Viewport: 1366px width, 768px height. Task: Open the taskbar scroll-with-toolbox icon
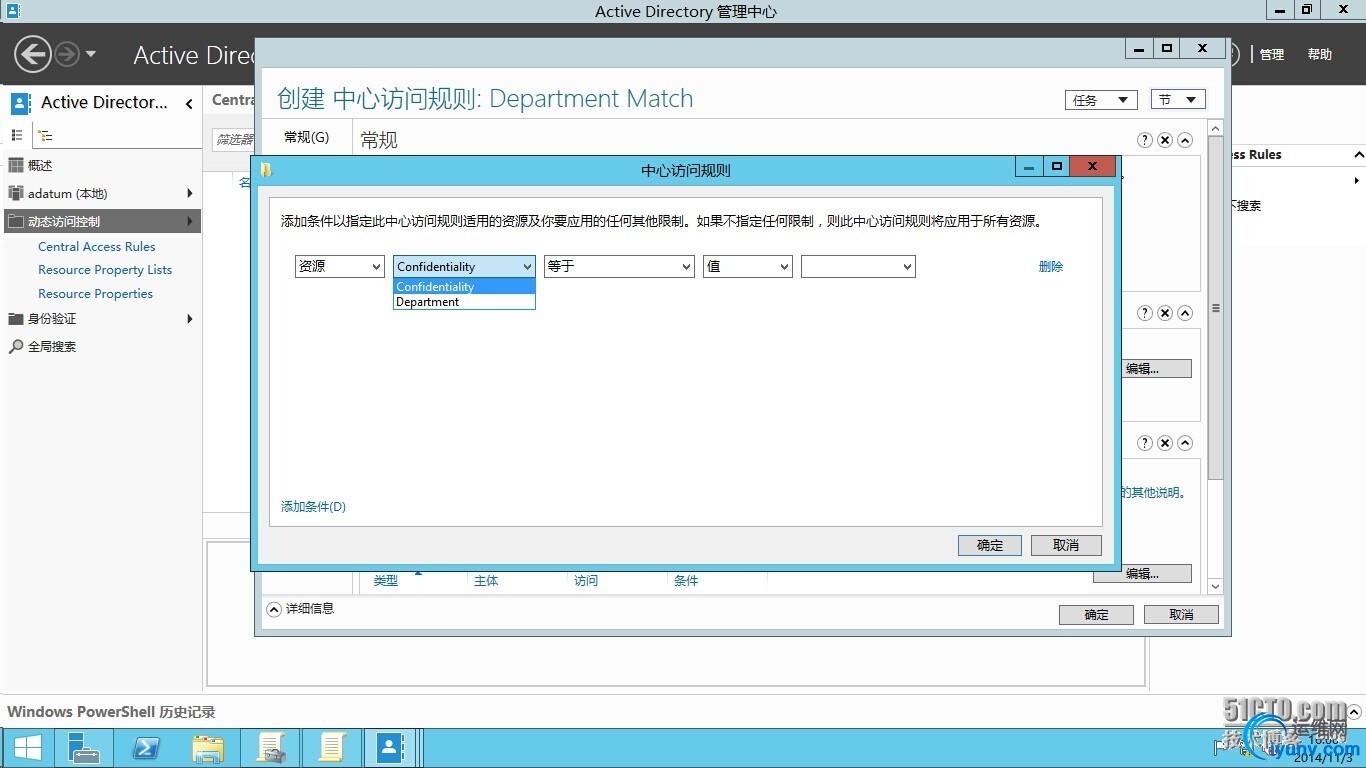(x=270, y=747)
